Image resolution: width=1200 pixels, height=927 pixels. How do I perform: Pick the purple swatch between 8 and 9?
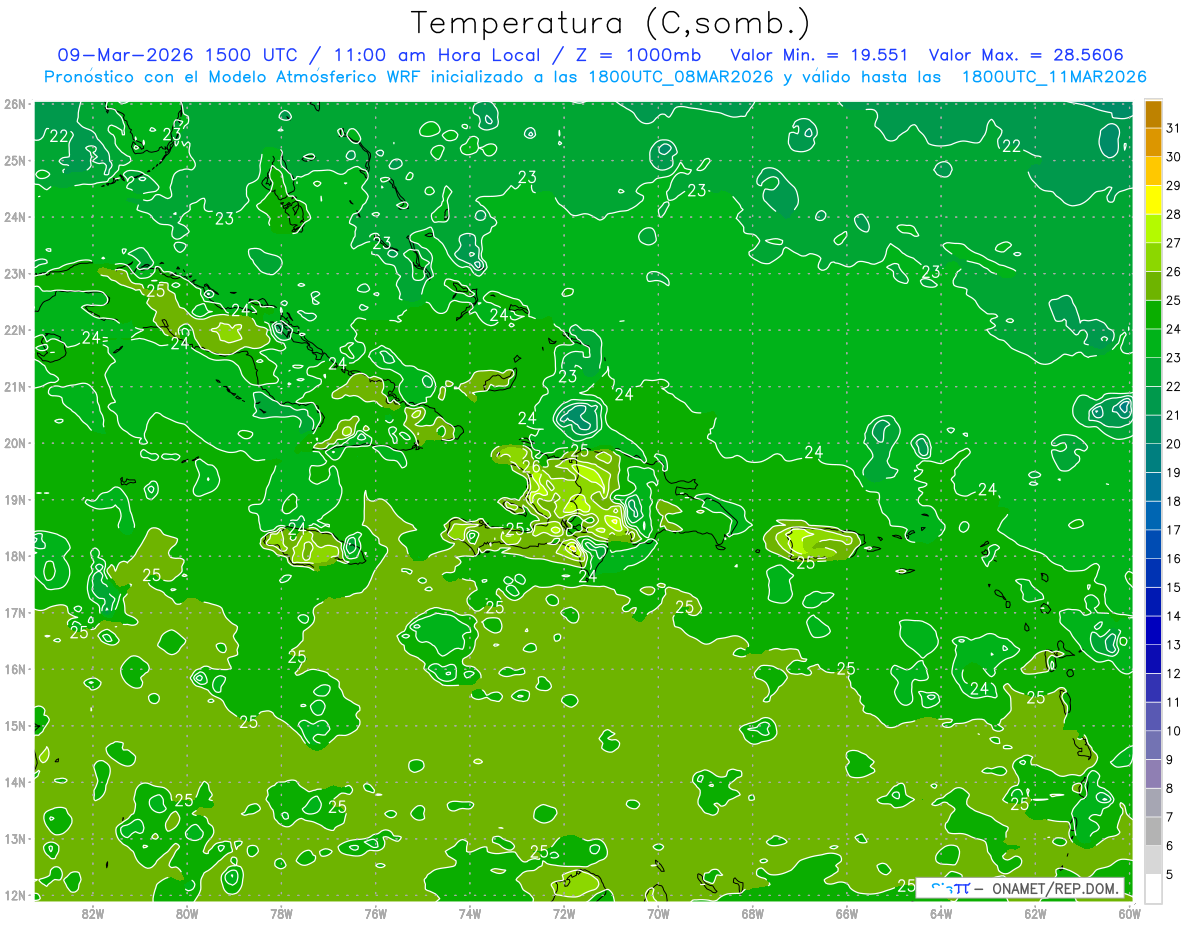pos(1153,774)
